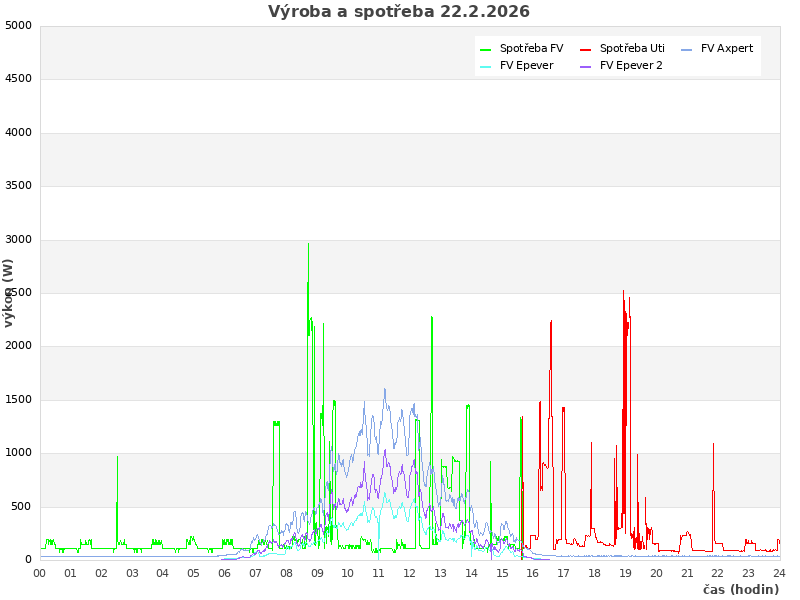Image resolution: width=800 pixels, height=600 pixels.
Task: Click the red Spotřeba Uti legend swatch
Action: 586,49
